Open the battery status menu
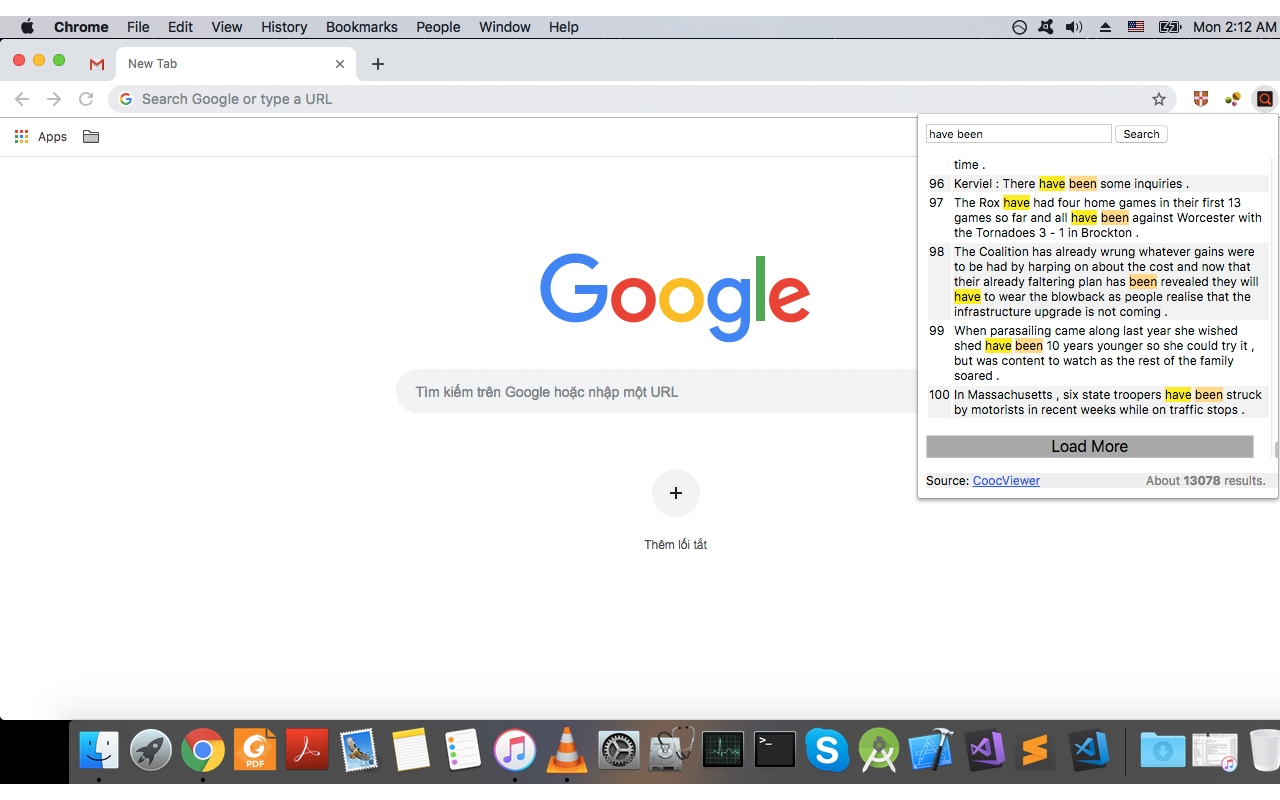 1170,27
